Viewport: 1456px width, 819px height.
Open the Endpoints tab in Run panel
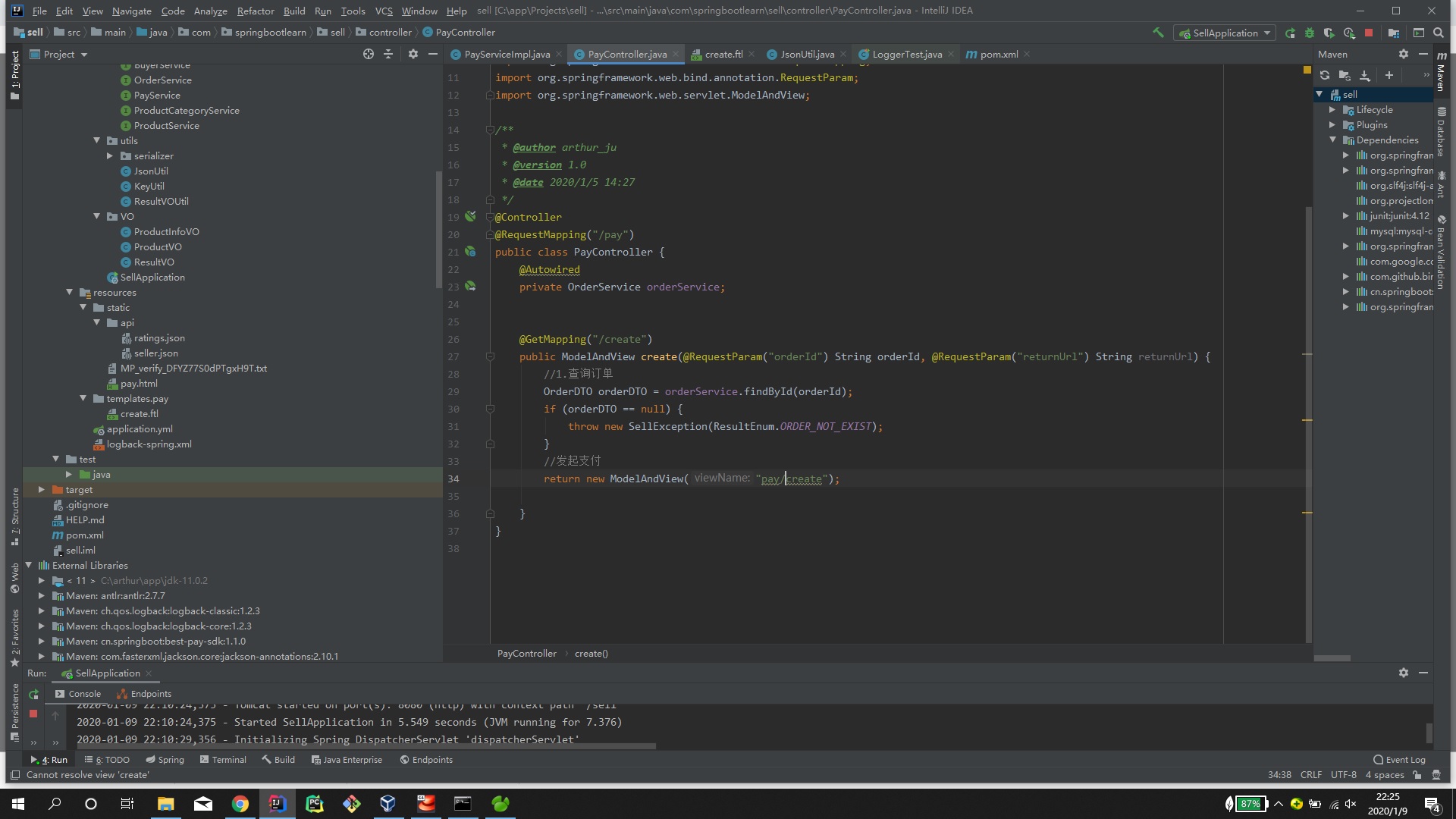[x=144, y=694]
